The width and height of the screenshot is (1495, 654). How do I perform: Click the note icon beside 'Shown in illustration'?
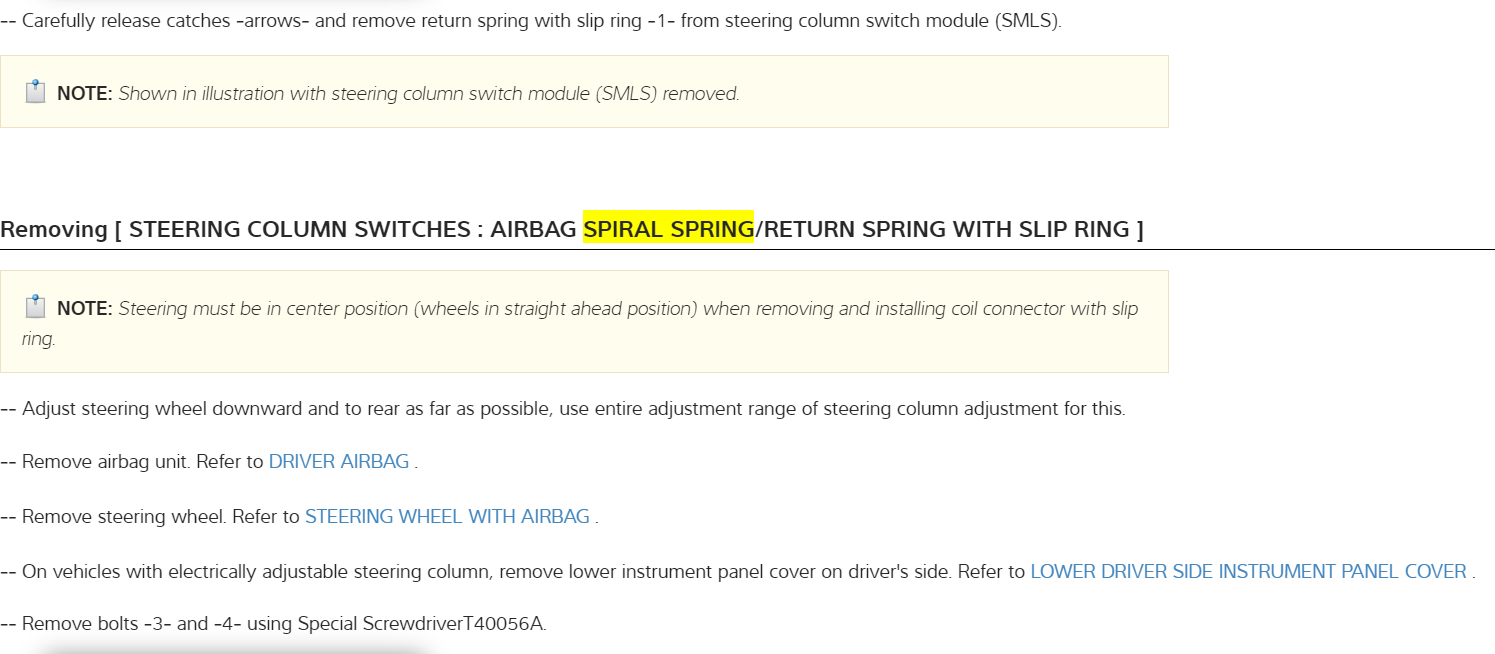click(35, 93)
